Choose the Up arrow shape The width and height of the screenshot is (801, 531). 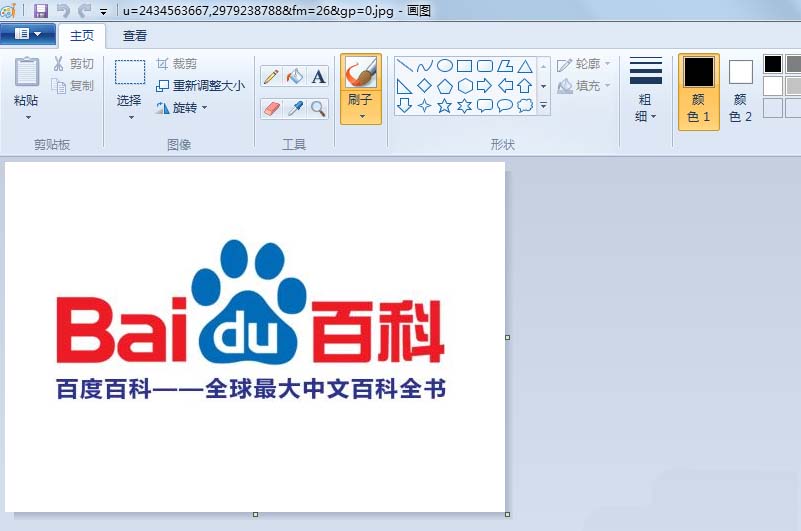pyautogui.click(x=525, y=86)
